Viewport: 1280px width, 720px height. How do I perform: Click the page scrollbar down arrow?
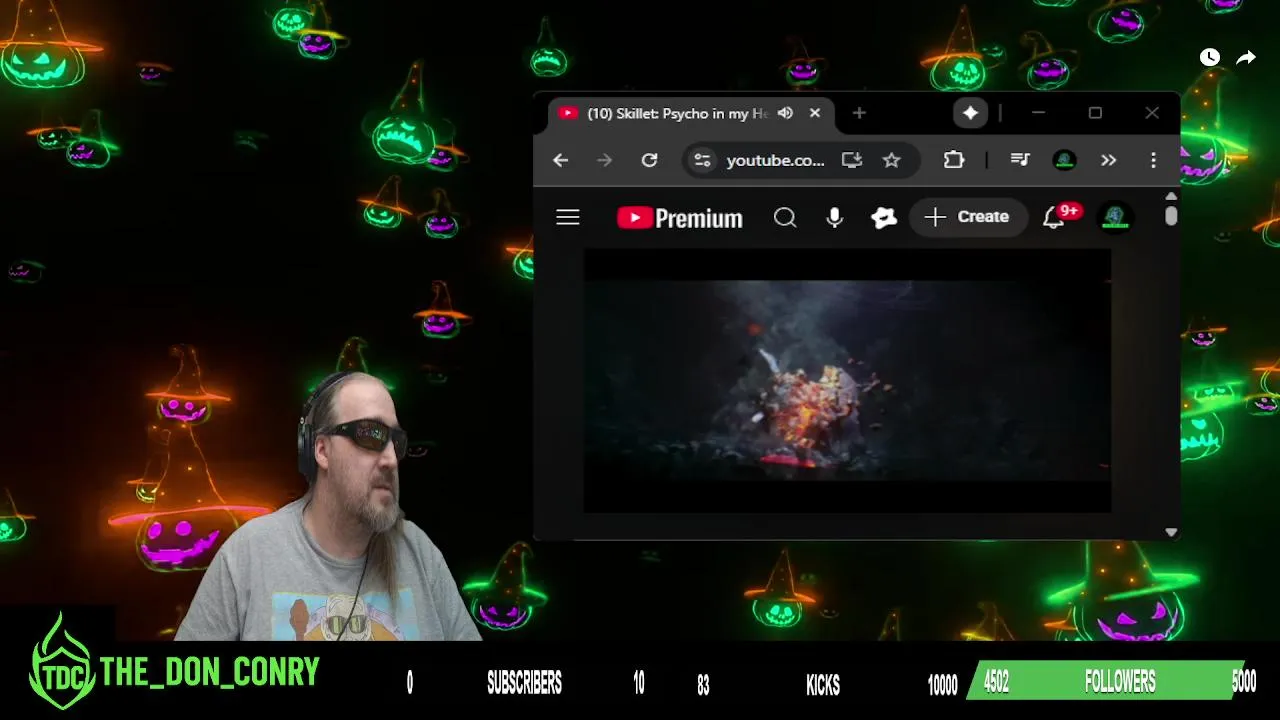[x=1171, y=533]
